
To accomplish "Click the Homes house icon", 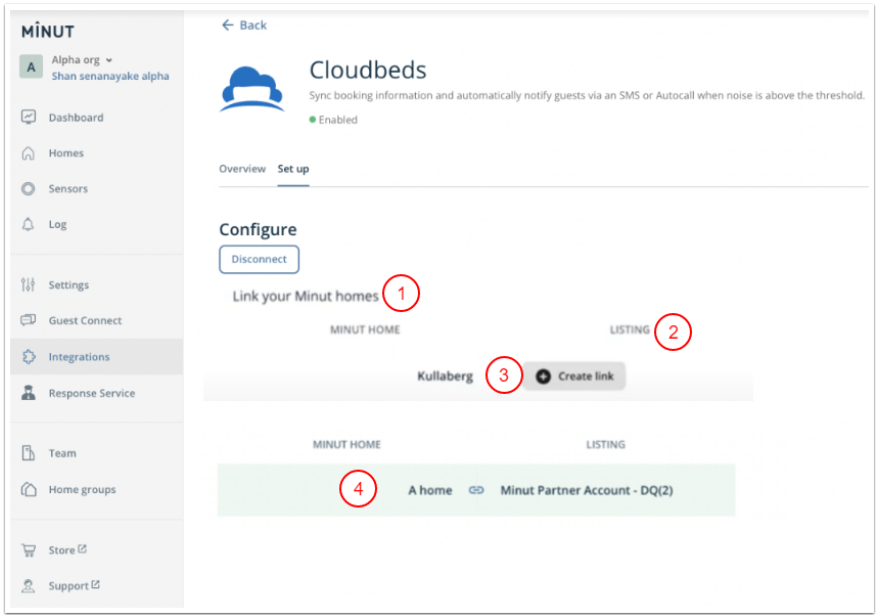I will point(29,153).
